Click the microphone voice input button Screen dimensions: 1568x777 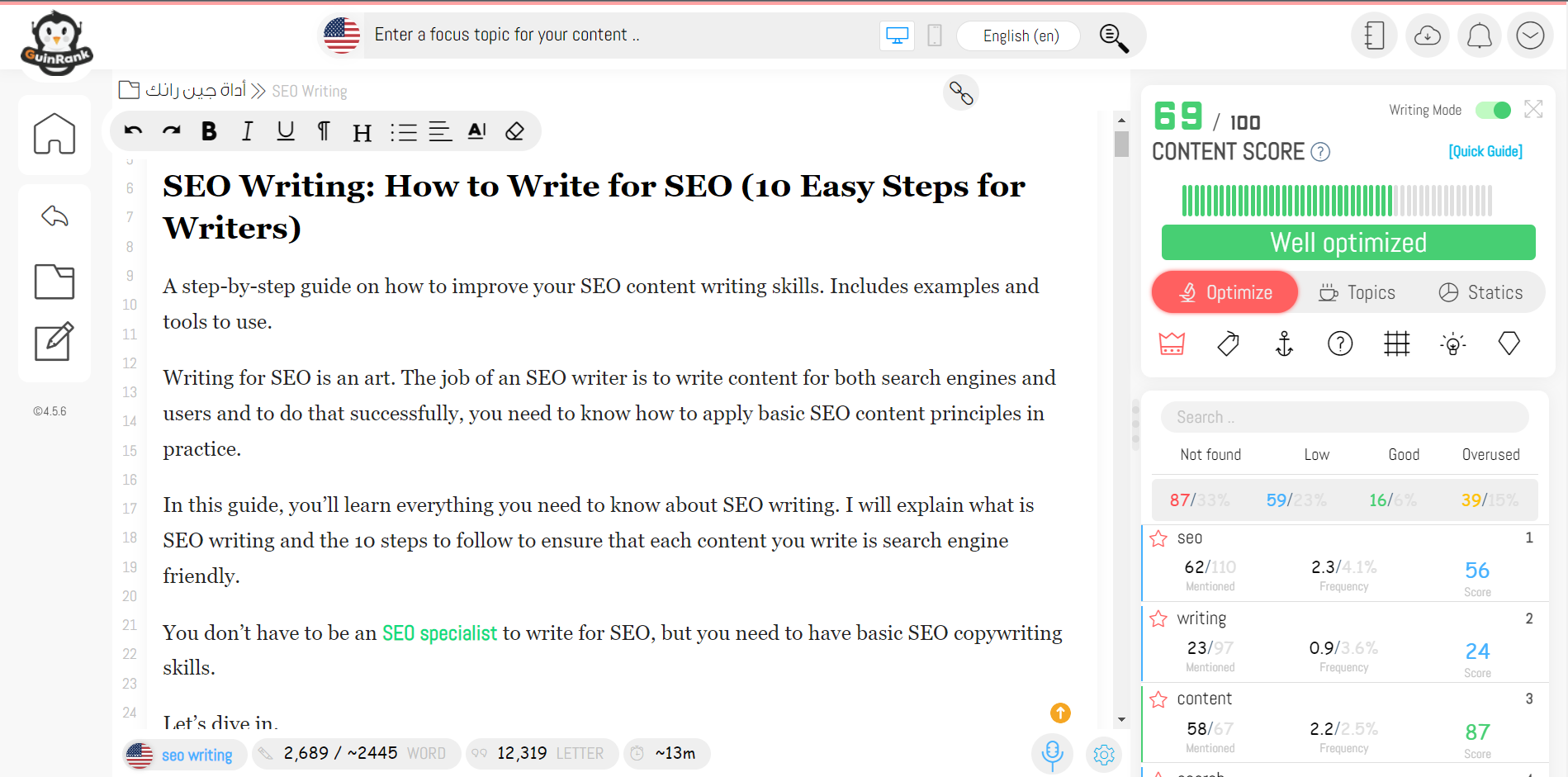1052,753
